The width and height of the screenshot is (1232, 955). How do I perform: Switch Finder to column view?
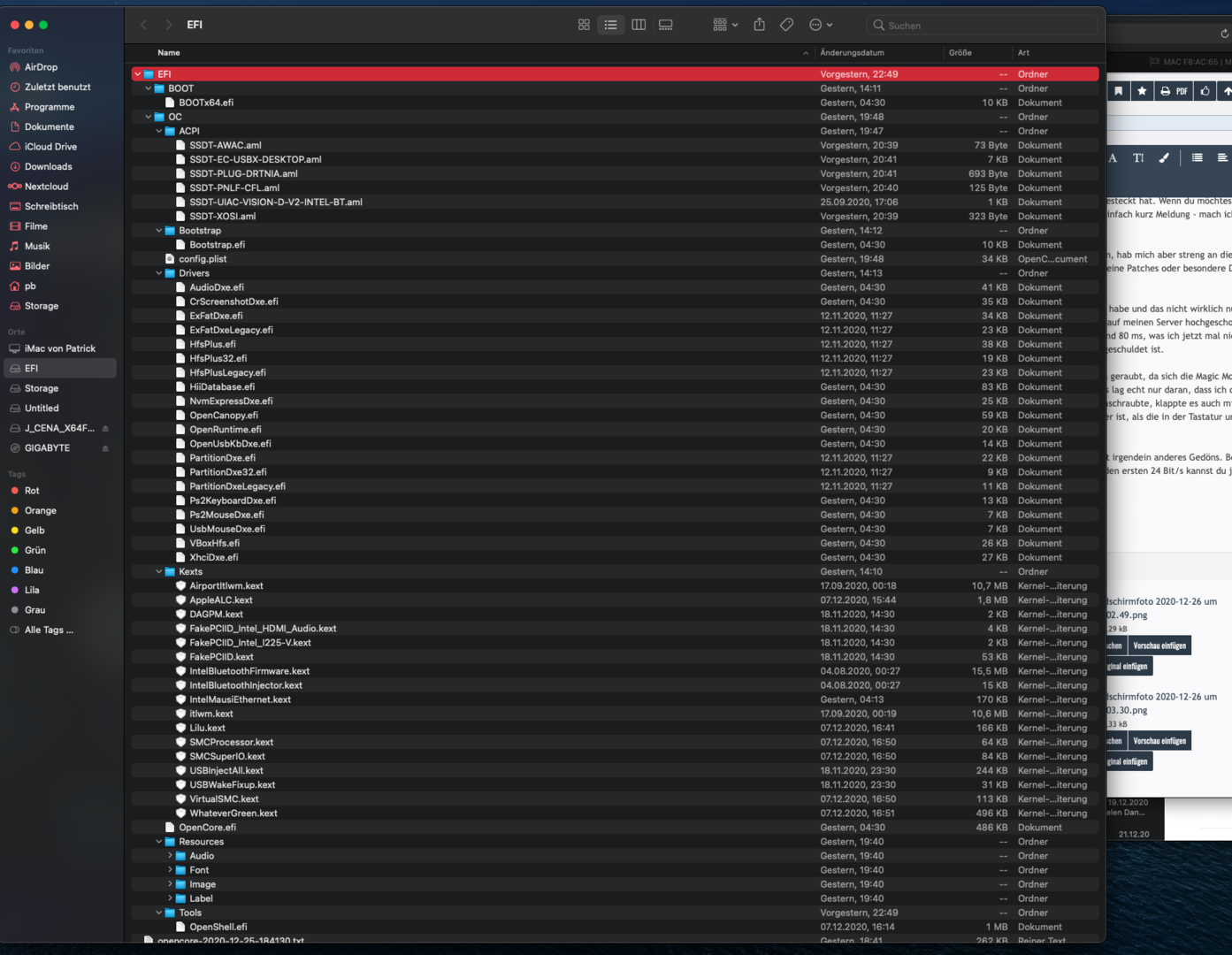click(639, 25)
